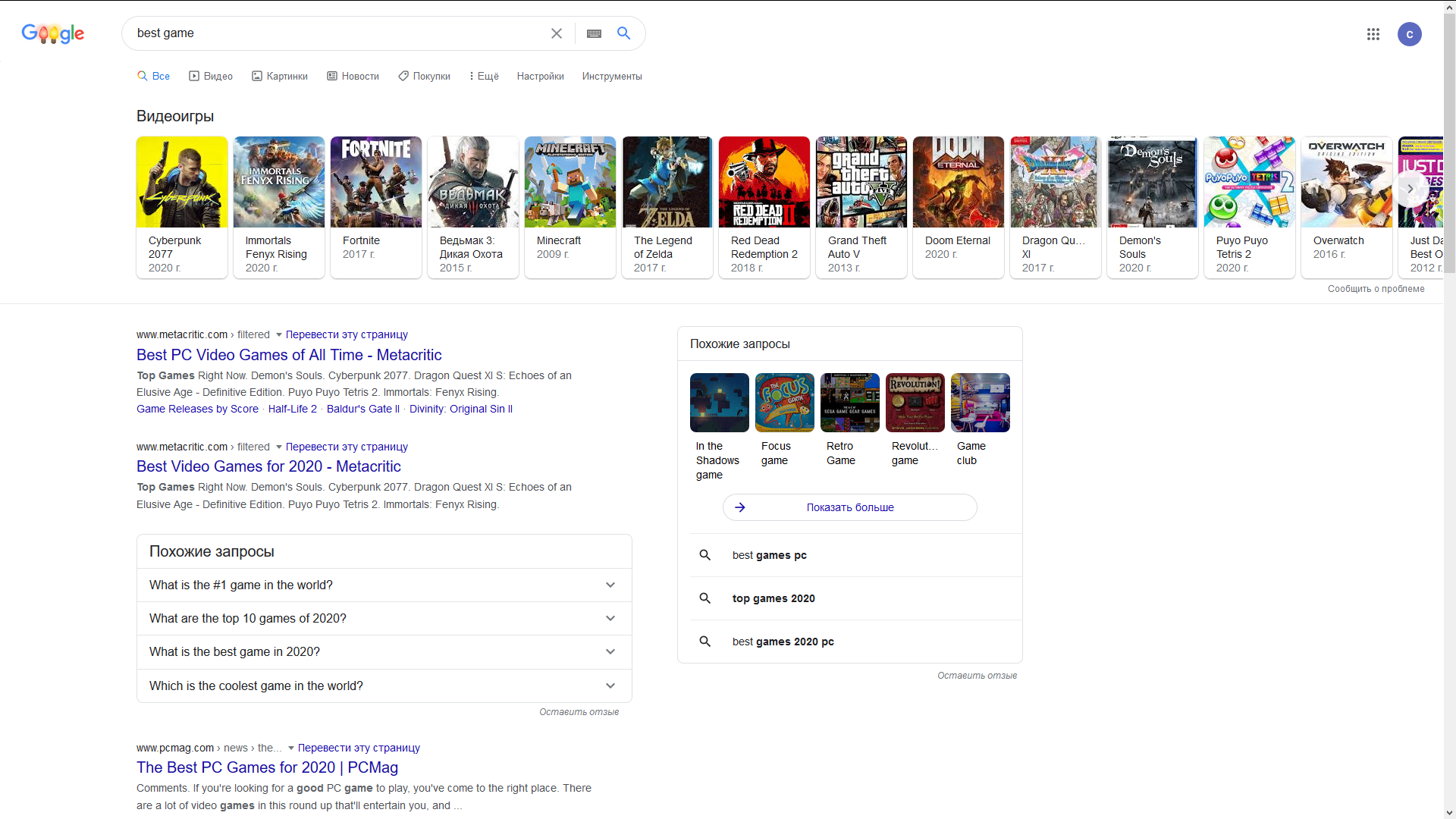
Task: Open the user profile avatar
Action: coord(1410,34)
